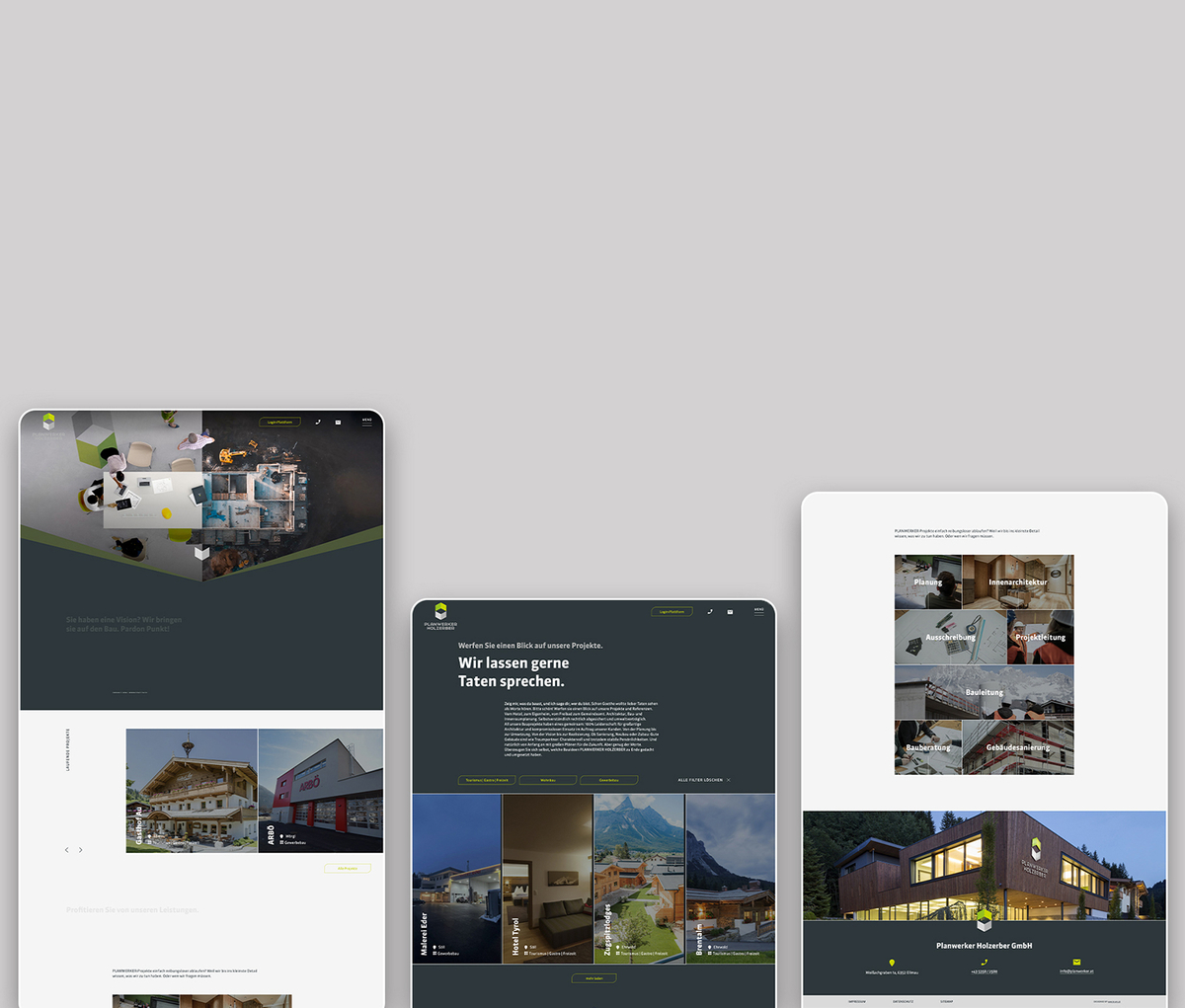Open the MENU hamburger on the homepage screen
Screen dimensions: 1185x1008
[x=367, y=422]
